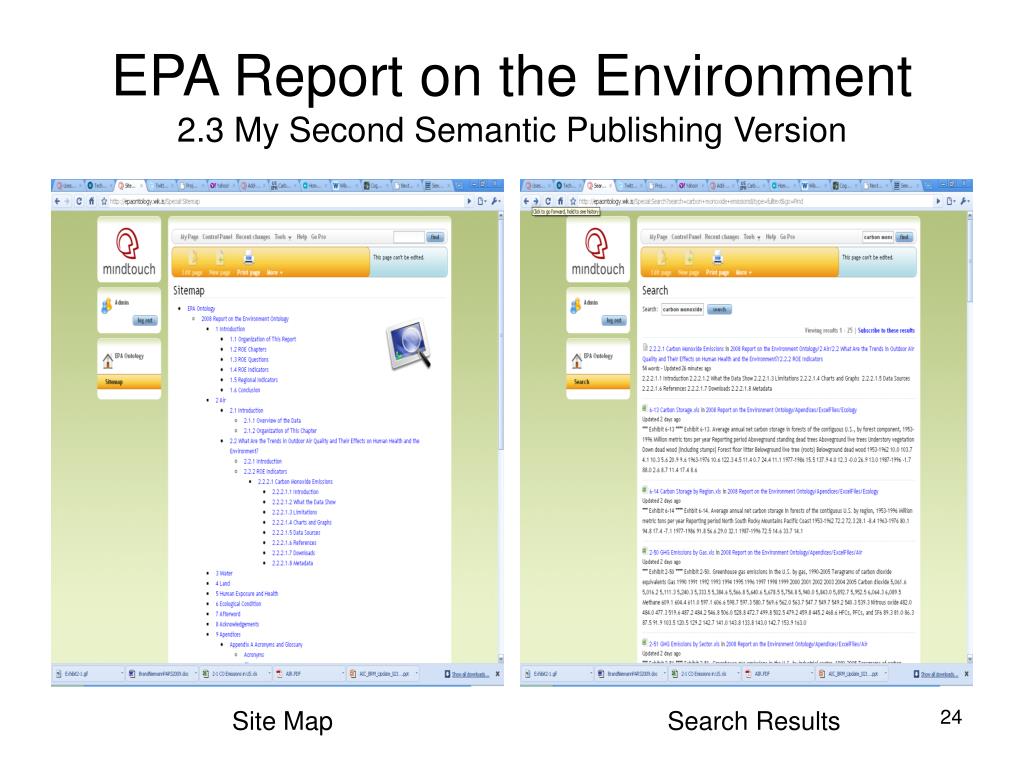Open the 1.1 Organization of This Report link

[x=263, y=340]
